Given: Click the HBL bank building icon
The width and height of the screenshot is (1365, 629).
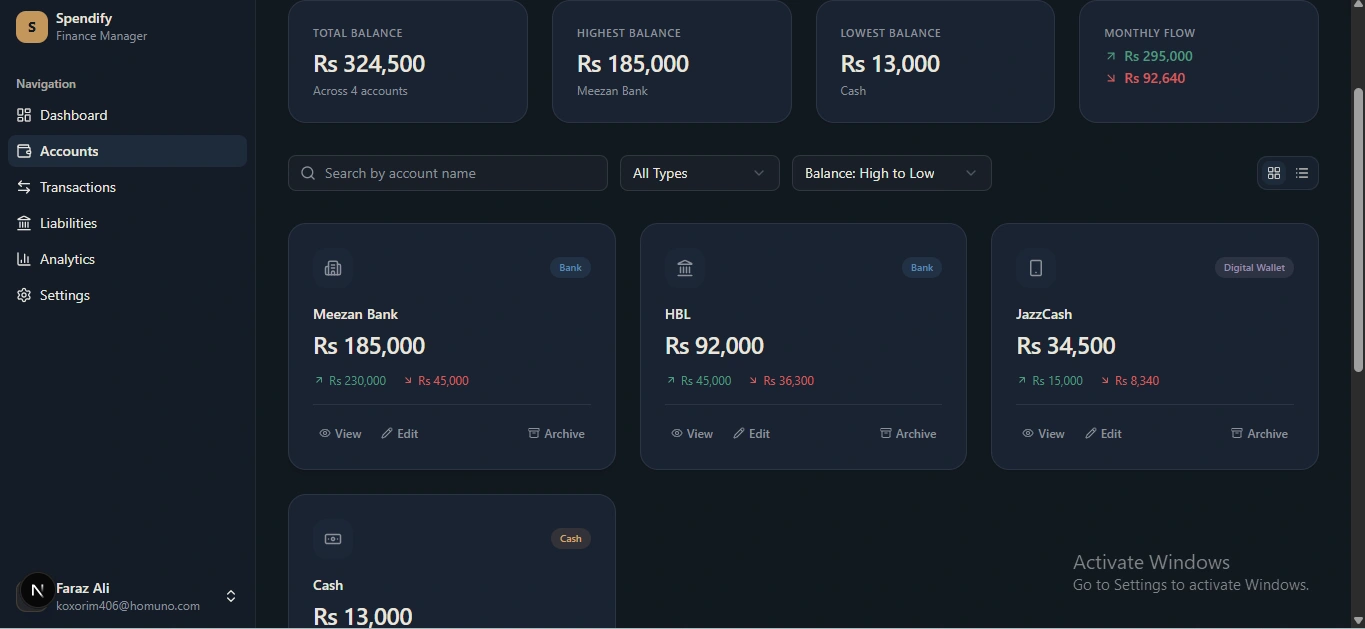Looking at the screenshot, I should click(x=685, y=268).
